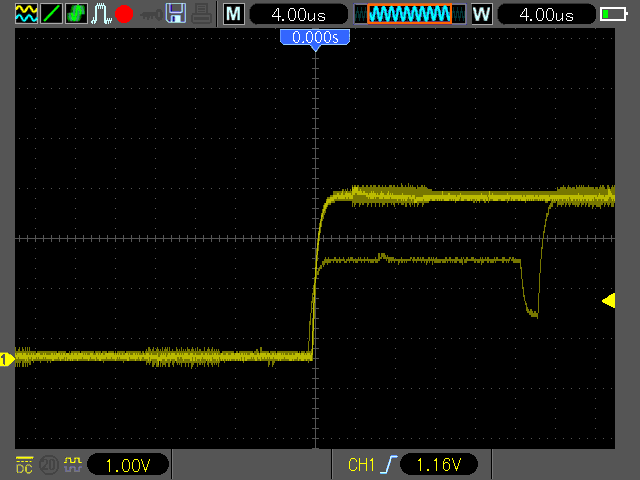Select the main timebase 4.00us value

point(298,15)
